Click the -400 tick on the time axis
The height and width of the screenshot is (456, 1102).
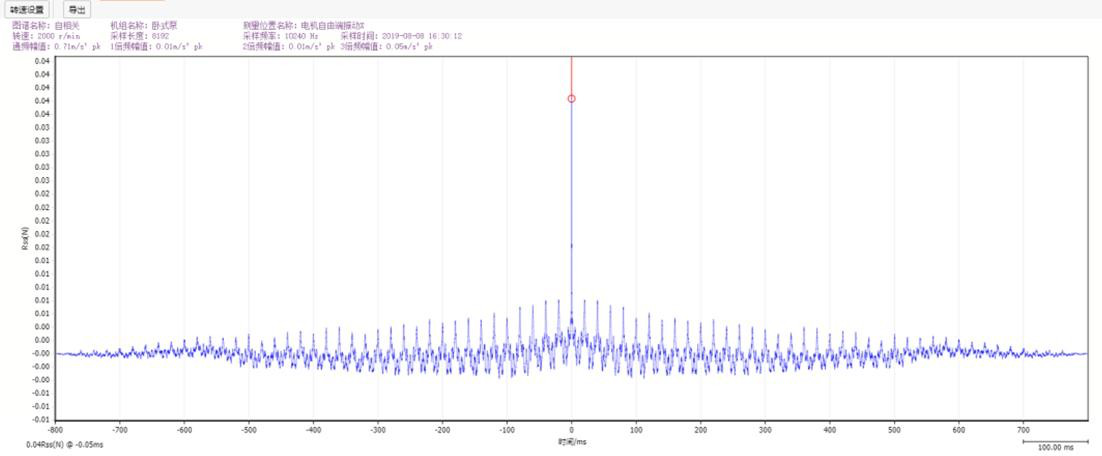313,430
